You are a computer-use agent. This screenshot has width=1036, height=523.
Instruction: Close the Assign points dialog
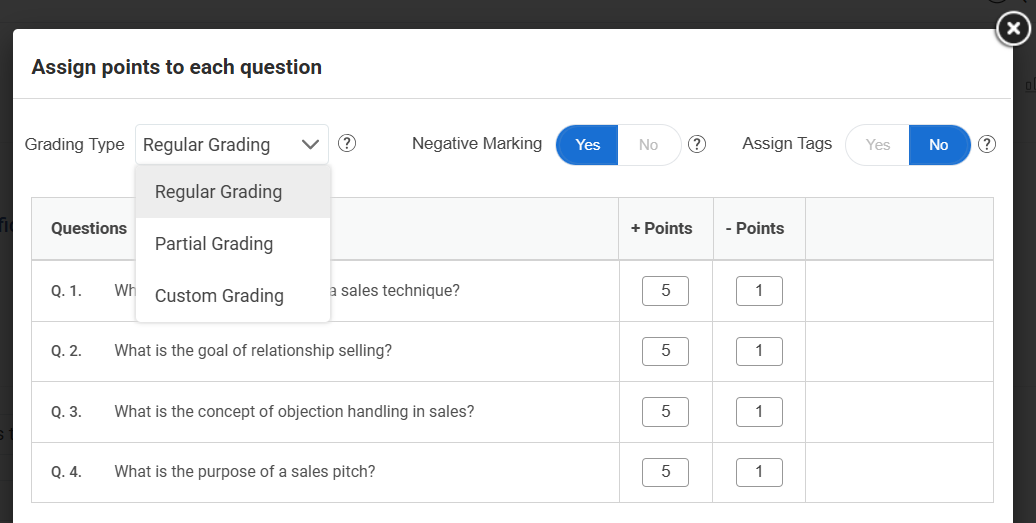1013,30
